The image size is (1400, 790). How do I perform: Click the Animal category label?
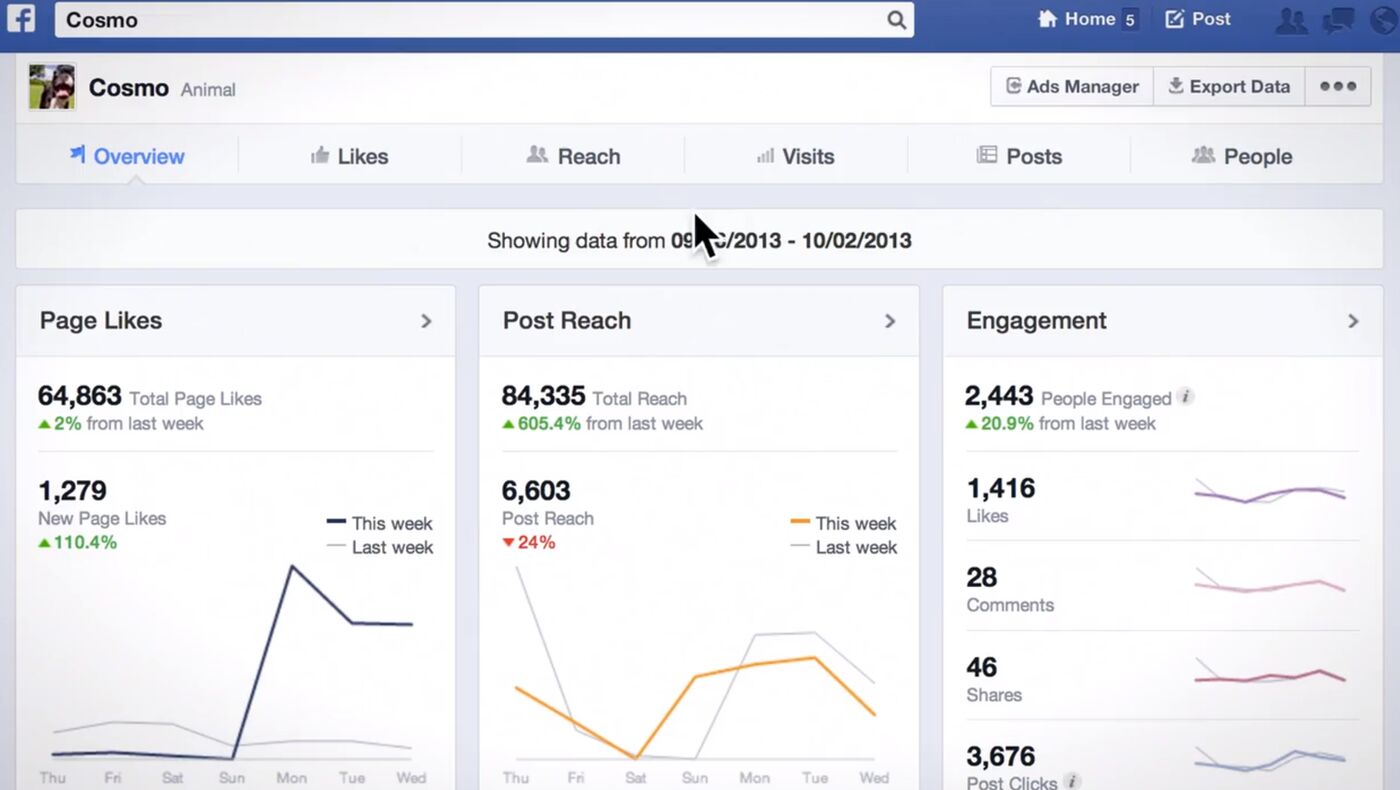(208, 90)
